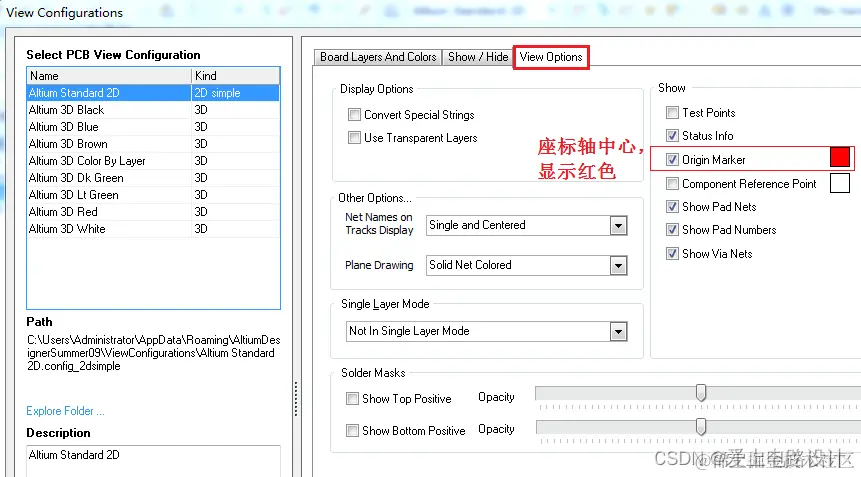
Task: Enable Component Reference Point
Action: [x=672, y=183]
